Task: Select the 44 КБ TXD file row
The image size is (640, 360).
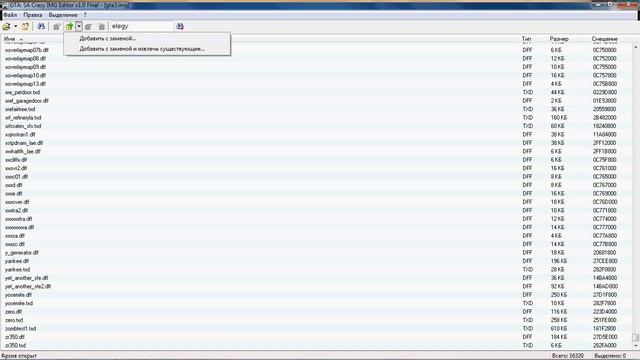Action: 317,92
